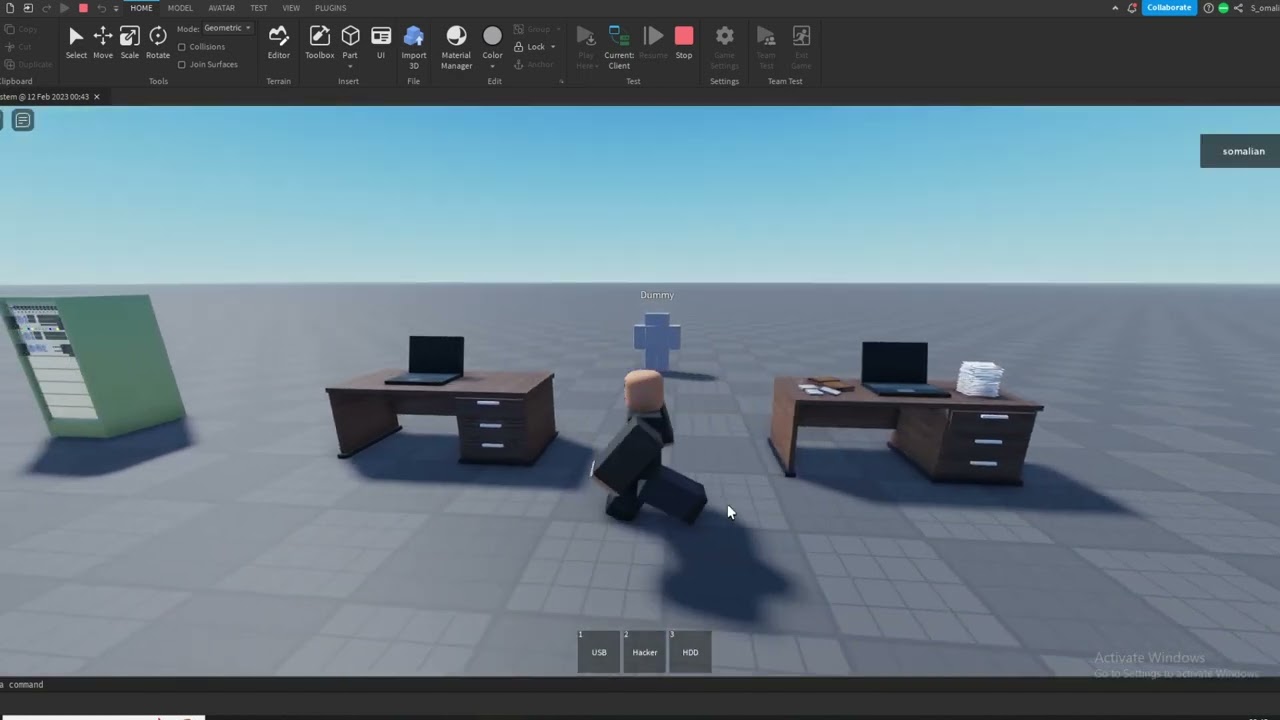This screenshot has height=720, width=1280.
Task: Click the red stop square in quick access bar
Action: pos(83,8)
